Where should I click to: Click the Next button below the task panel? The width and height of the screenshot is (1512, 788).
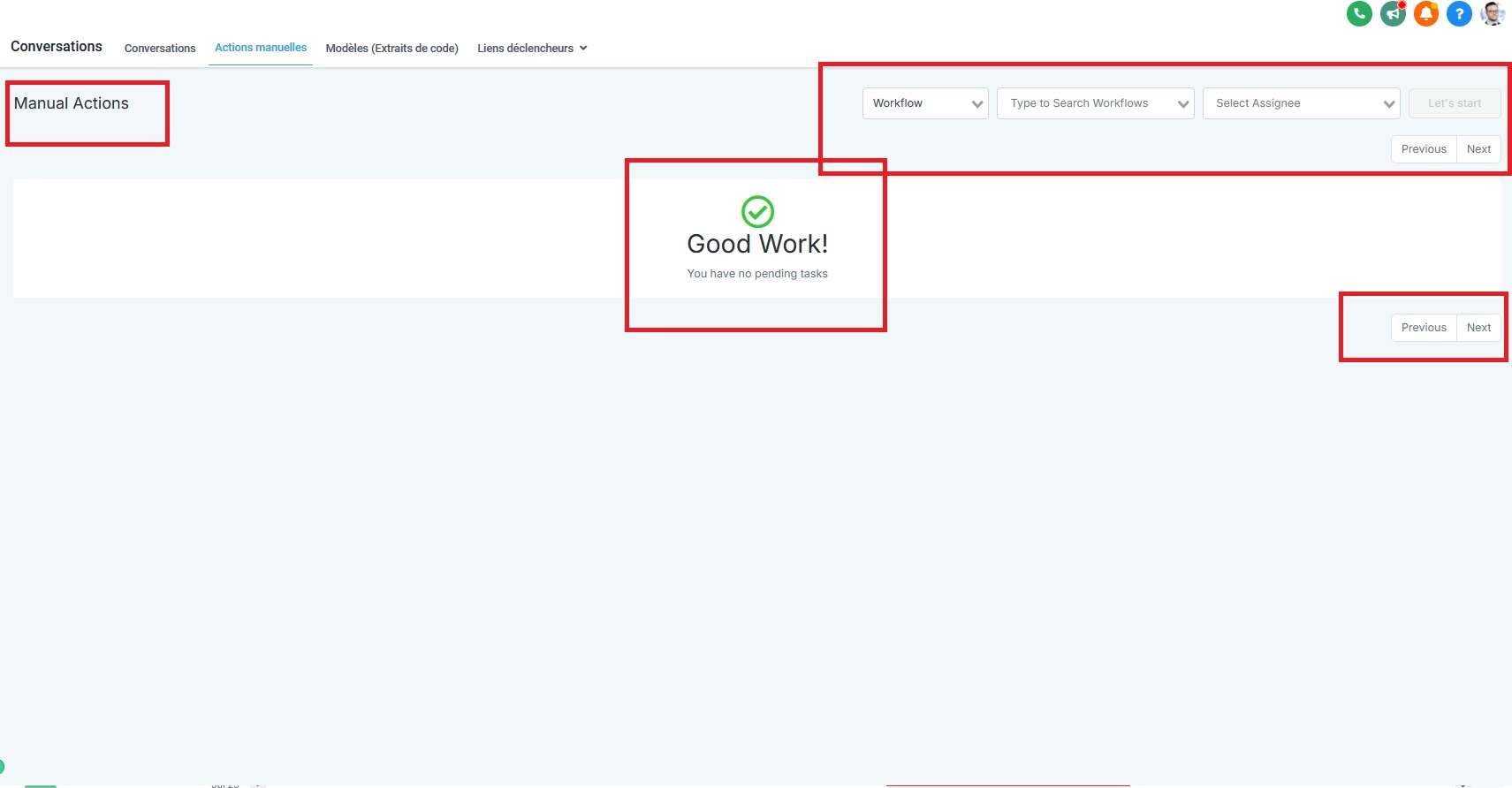pyautogui.click(x=1478, y=328)
